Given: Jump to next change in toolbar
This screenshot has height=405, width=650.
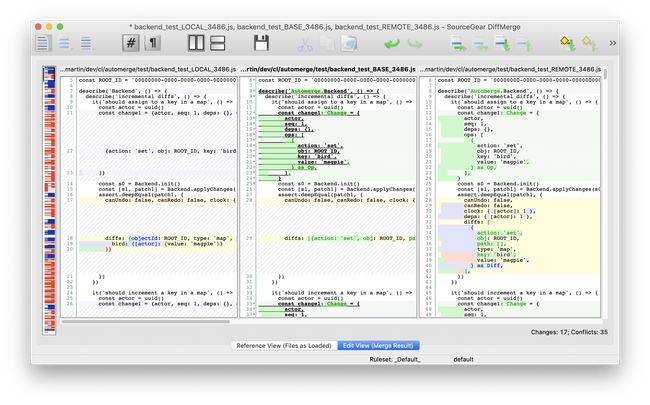Looking at the screenshot, I should [x=457, y=43].
